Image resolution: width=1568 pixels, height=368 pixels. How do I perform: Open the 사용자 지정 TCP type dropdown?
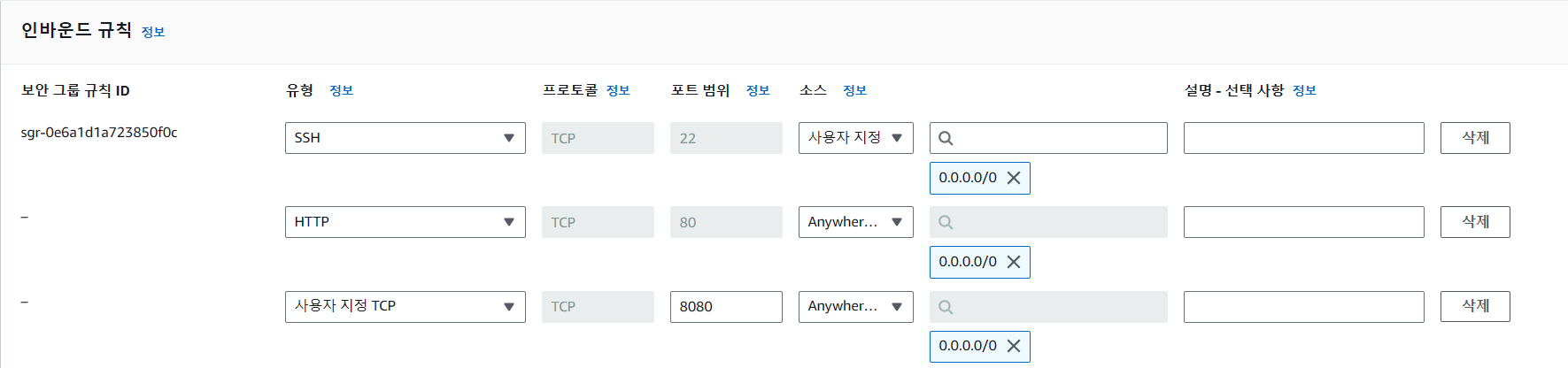pos(406,307)
